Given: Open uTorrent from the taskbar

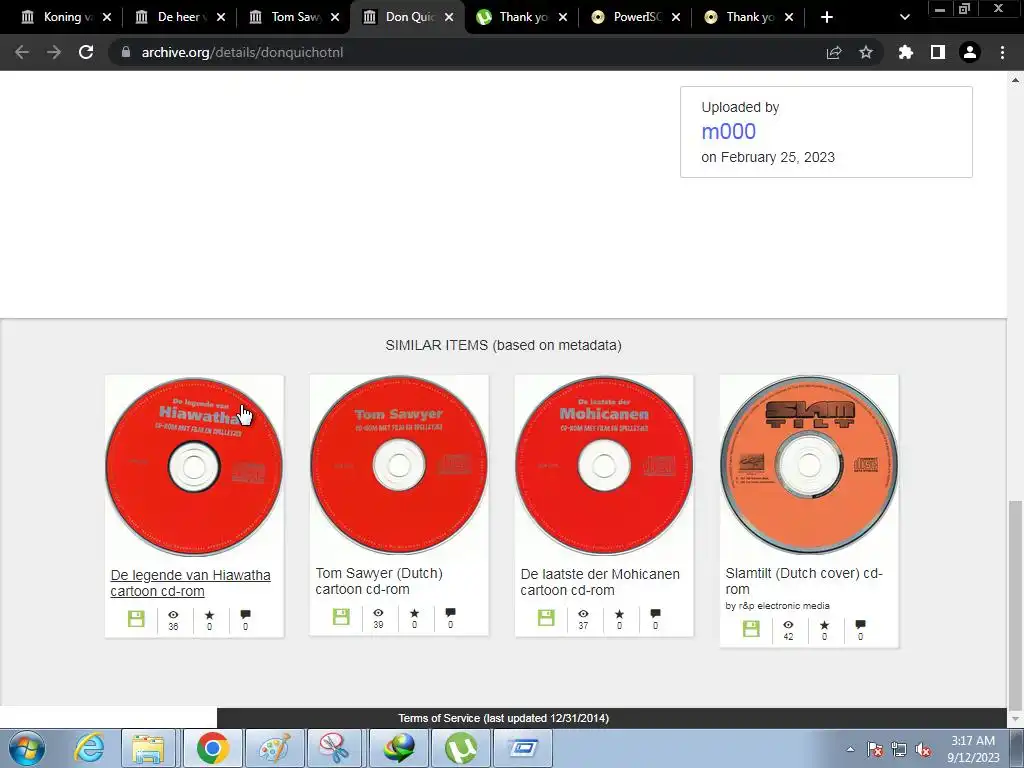Looking at the screenshot, I should click(460, 748).
